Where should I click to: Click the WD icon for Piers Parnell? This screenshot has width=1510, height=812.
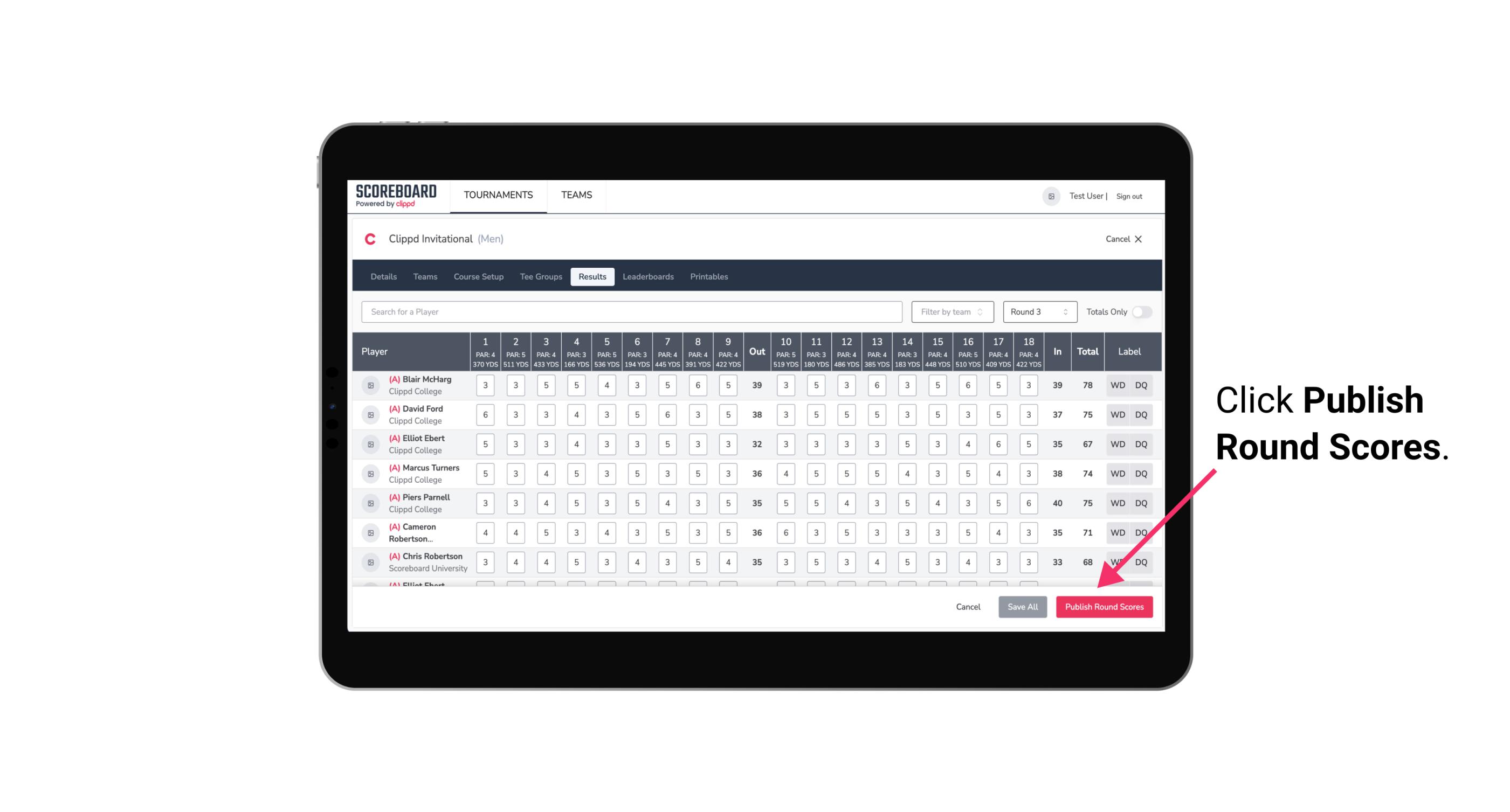click(1118, 503)
